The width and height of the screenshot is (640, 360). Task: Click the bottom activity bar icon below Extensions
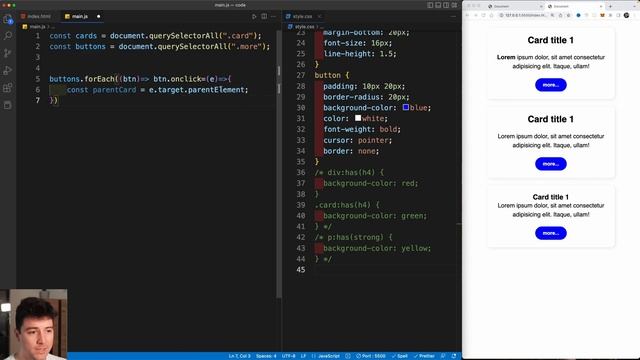[x=8, y=105]
